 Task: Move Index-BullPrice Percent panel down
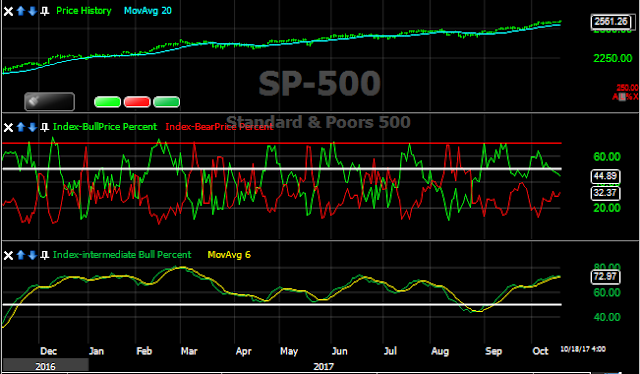[x=33, y=127]
